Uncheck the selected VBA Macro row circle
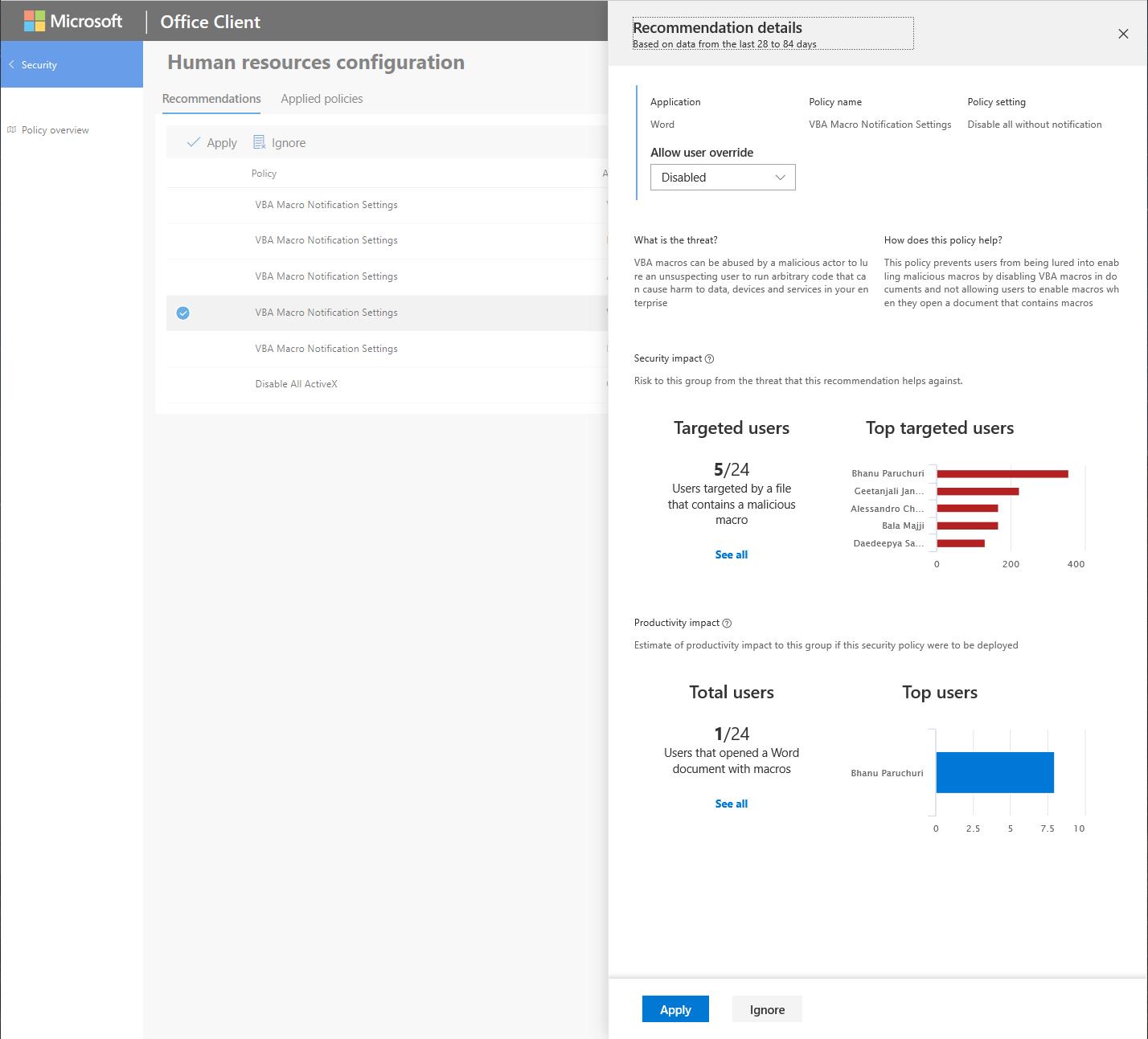 (x=183, y=313)
